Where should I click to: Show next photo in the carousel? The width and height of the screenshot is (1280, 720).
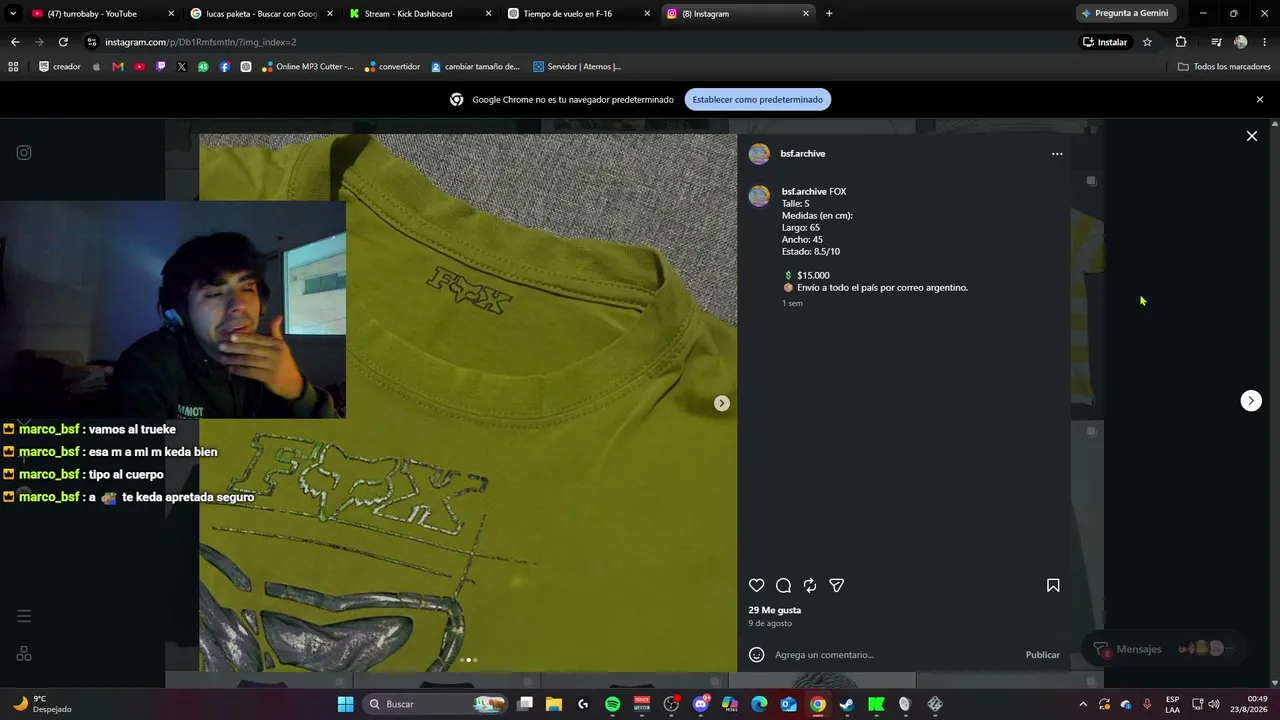click(x=722, y=403)
